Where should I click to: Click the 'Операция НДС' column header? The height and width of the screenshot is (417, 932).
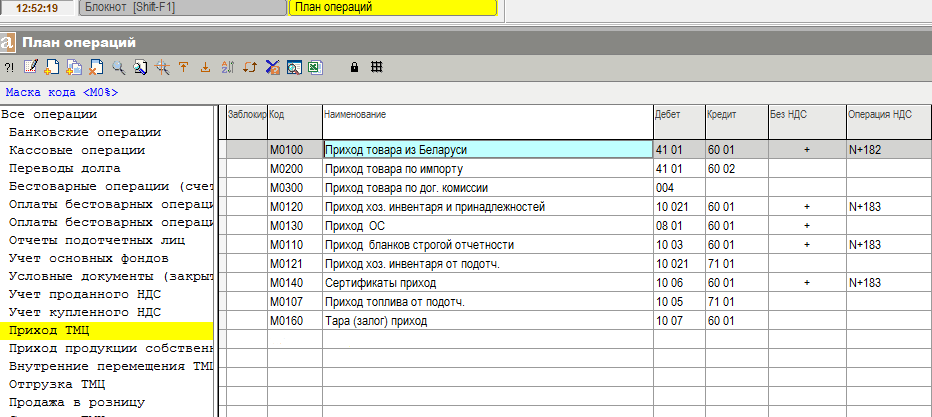[889, 122]
